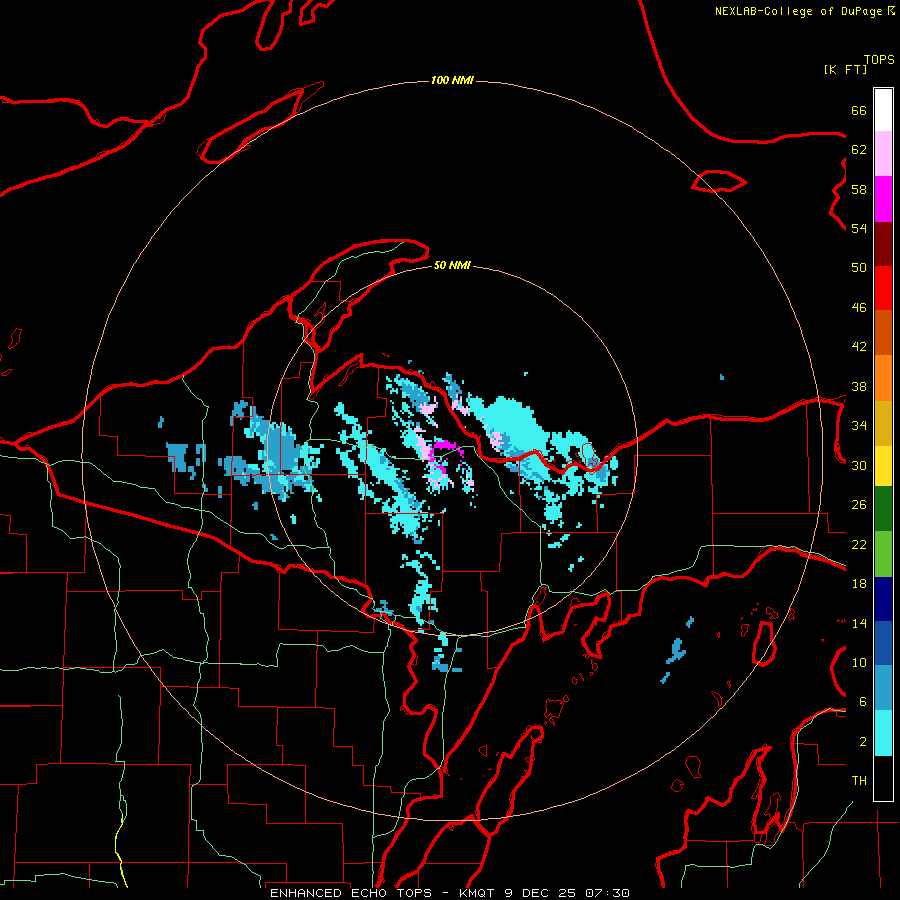Click the legend value 22
The height and width of the screenshot is (900, 900).
point(859,544)
